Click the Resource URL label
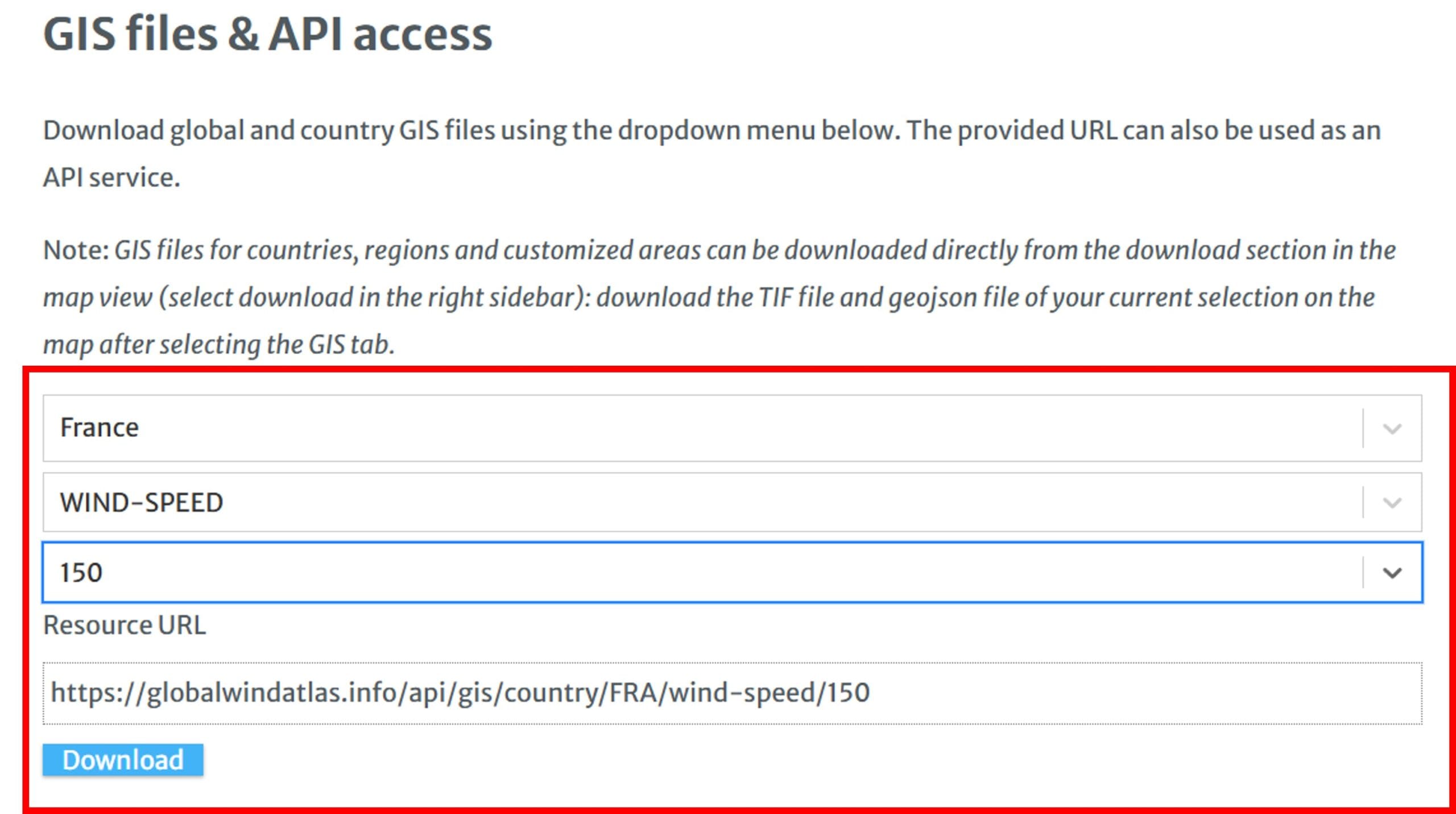Viewport: 1456px width, 814px height. pyautogui.click(x=125, y=625)
